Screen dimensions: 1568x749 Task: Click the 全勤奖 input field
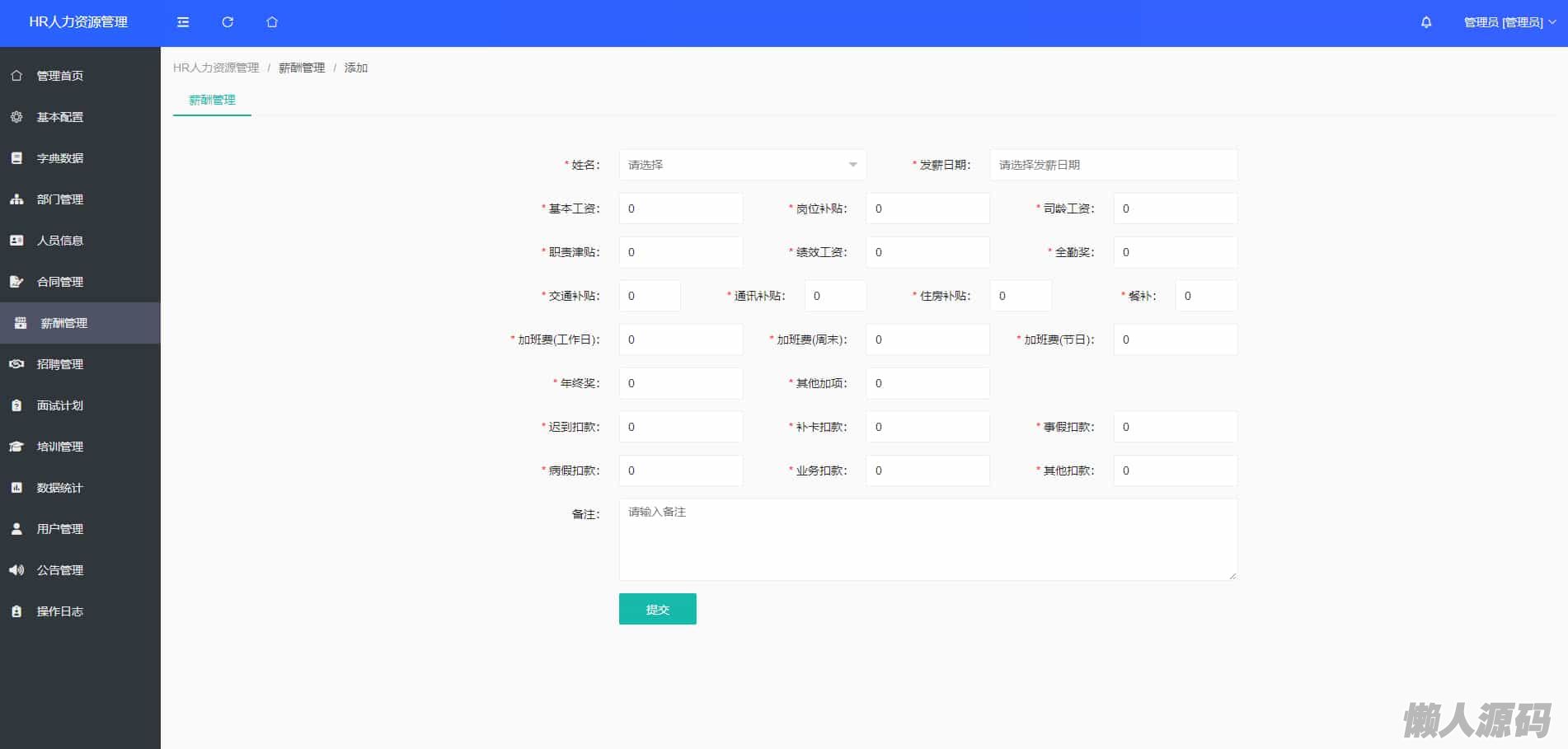click(1176, 252)
